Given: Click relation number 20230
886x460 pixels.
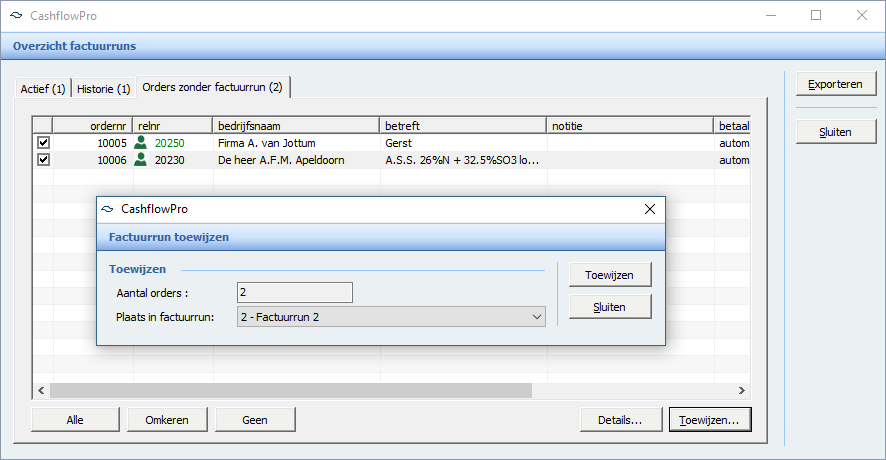Looking at the screenshot, I should pos(170,160).
